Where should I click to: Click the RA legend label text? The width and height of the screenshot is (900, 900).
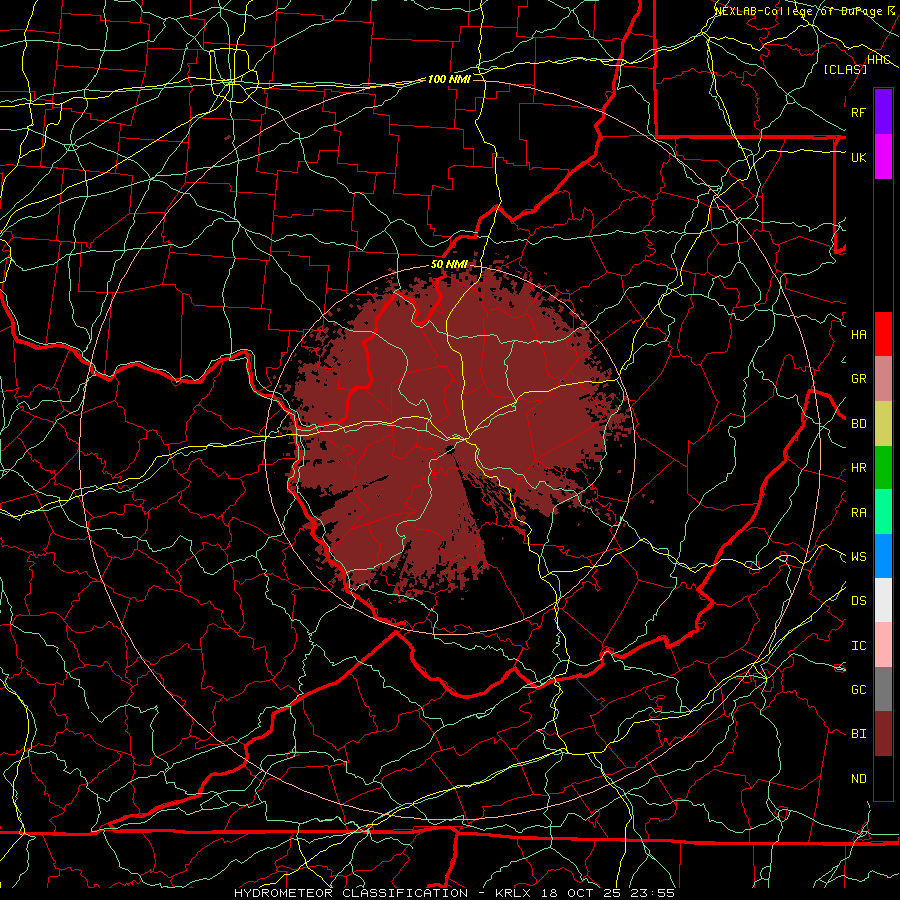858,513
